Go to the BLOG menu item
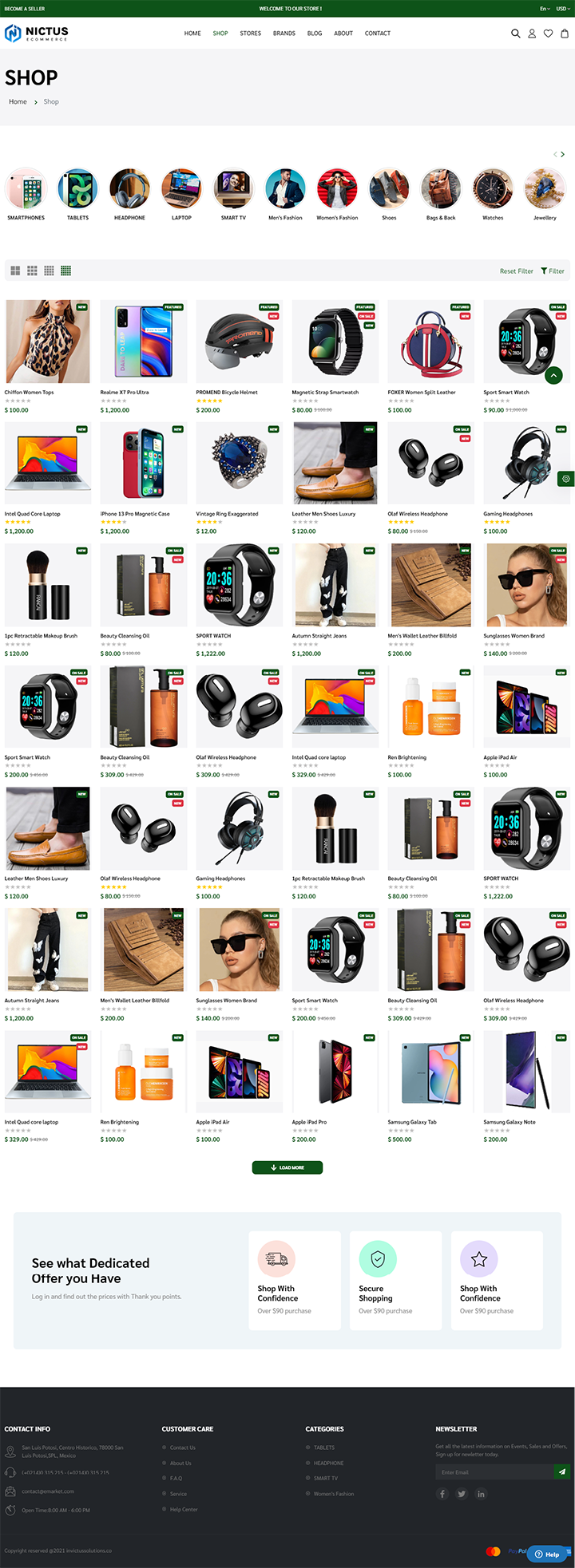 (315, 34)
